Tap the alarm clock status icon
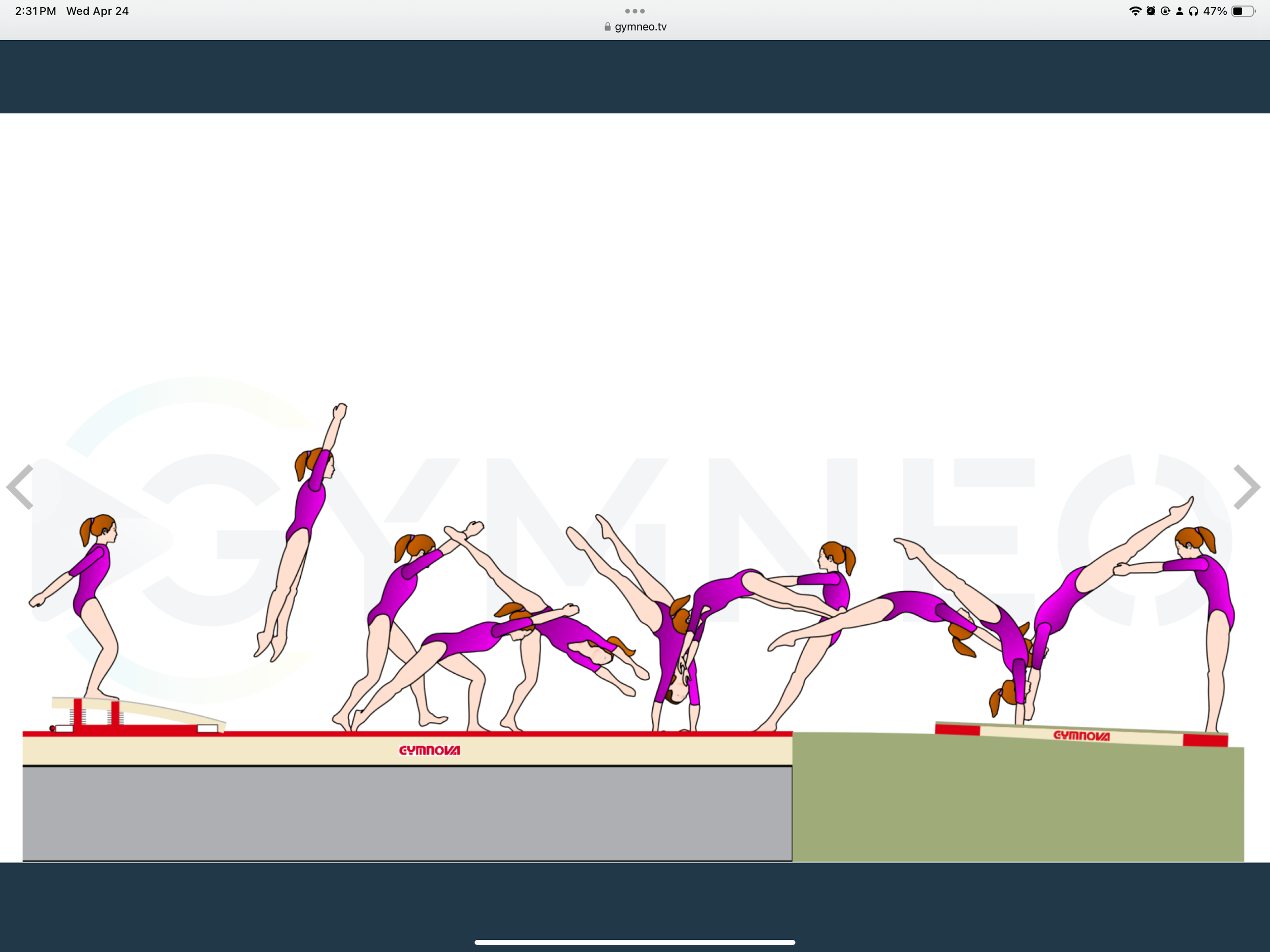Screen dimensions: 1270x952 (1151, 11)
